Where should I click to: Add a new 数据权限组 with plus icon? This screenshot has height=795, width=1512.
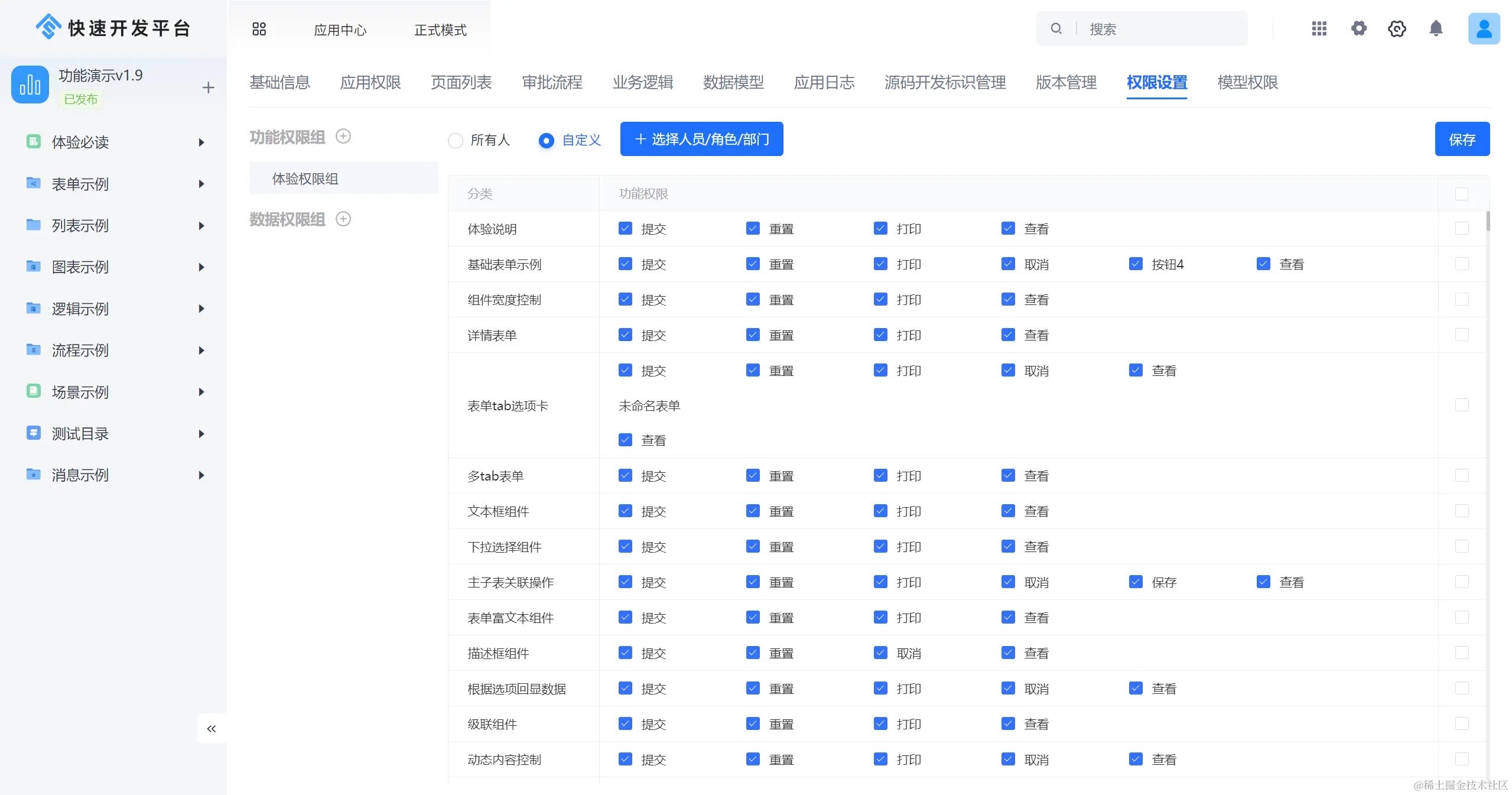(x=343, y=219)
